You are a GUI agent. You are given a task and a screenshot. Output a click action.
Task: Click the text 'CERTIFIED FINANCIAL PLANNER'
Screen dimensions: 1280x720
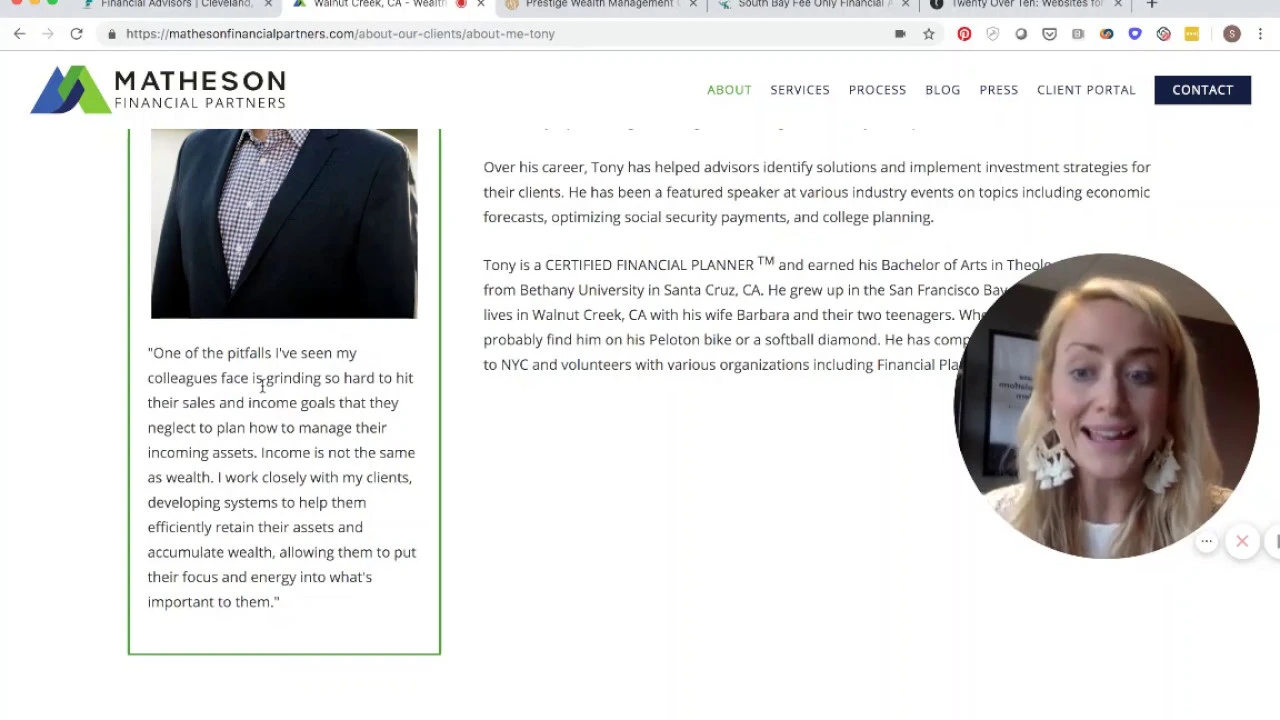649,265
